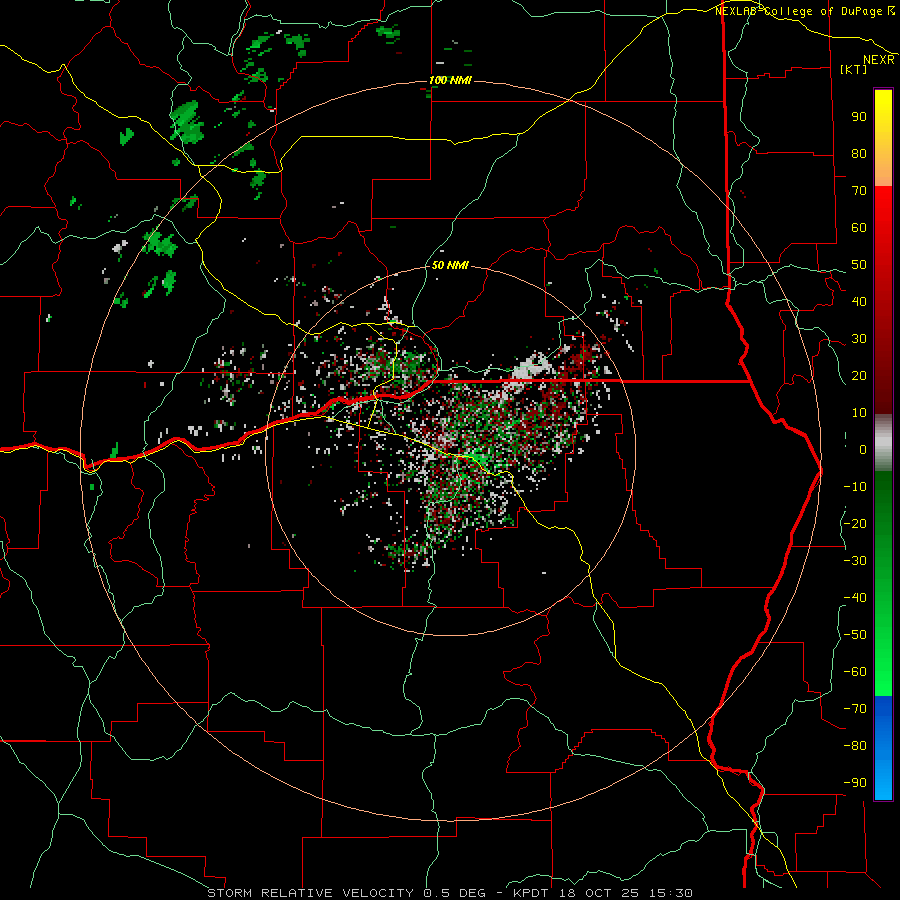The image size is (900, 900).
Task: Select the -70 value on velocity scale
Action: [x=855, y=709]
